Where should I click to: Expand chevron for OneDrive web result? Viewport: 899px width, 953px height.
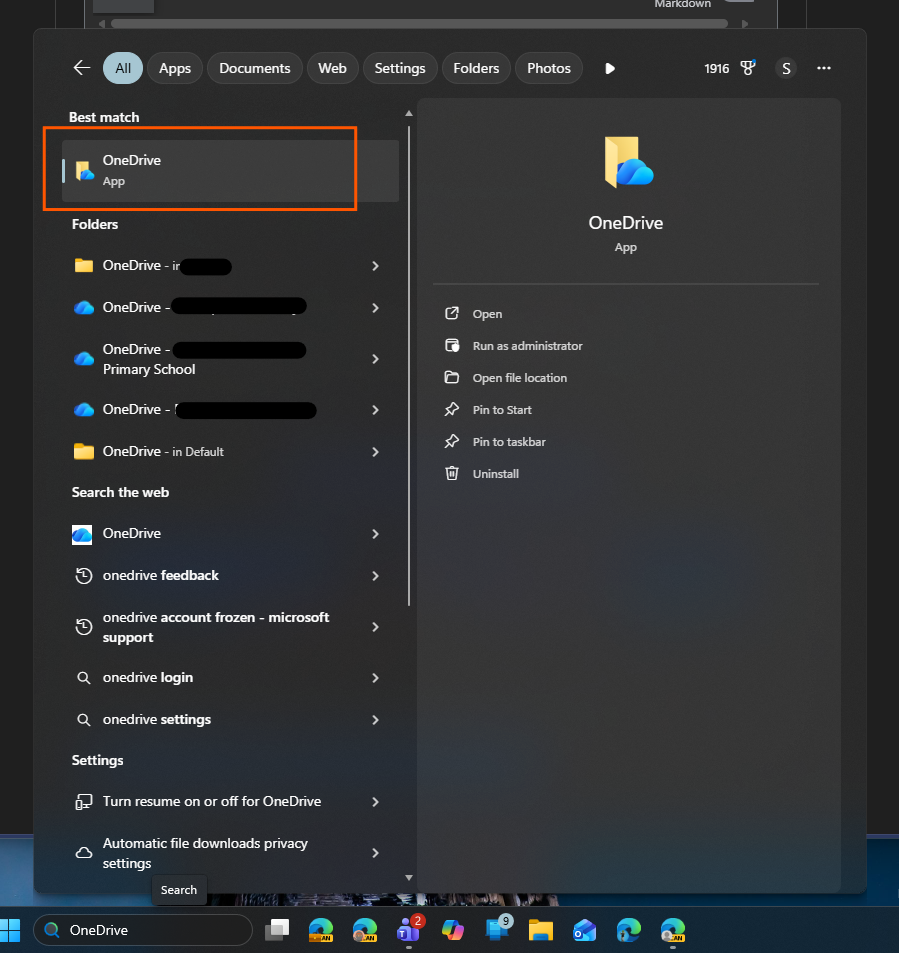coord(376,534)
